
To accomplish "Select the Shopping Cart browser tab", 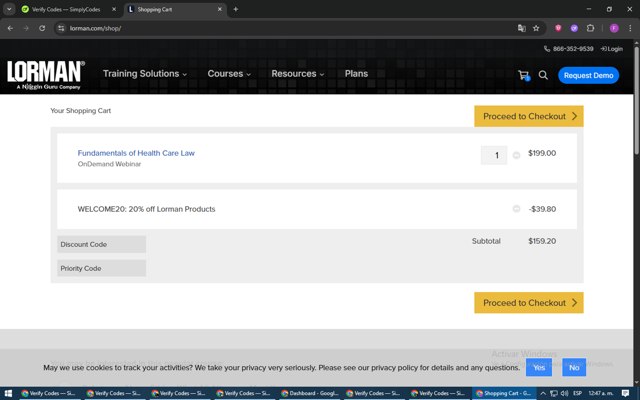I will (x=176, y=9).
